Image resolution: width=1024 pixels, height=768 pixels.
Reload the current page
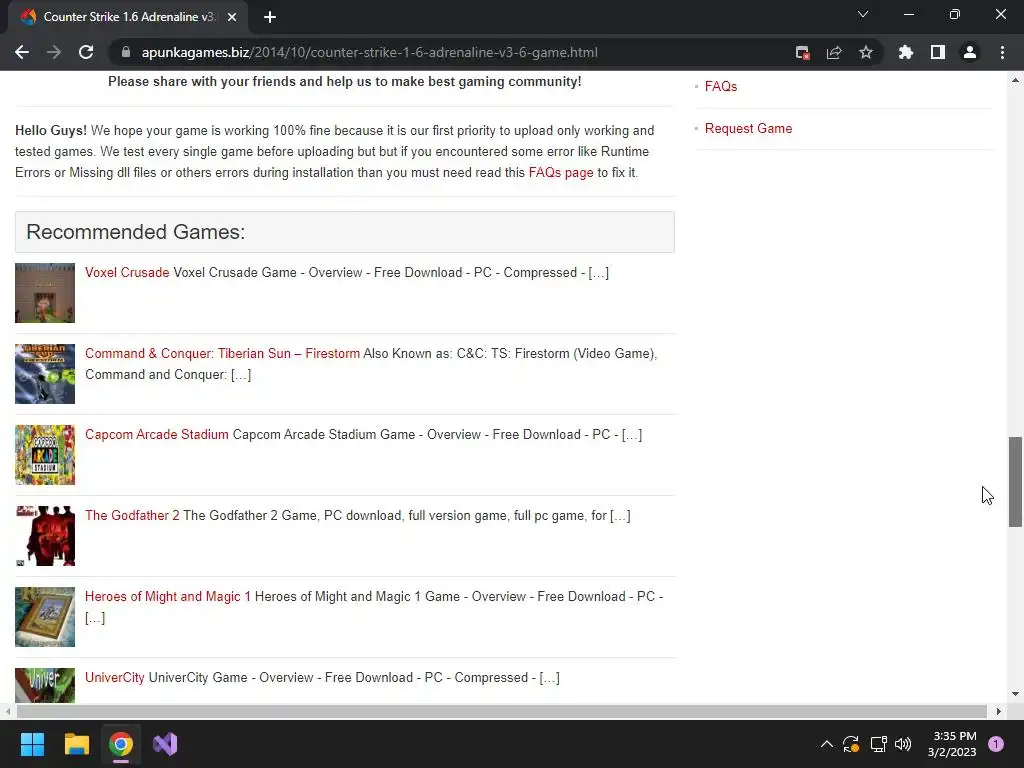coord(86,52)
